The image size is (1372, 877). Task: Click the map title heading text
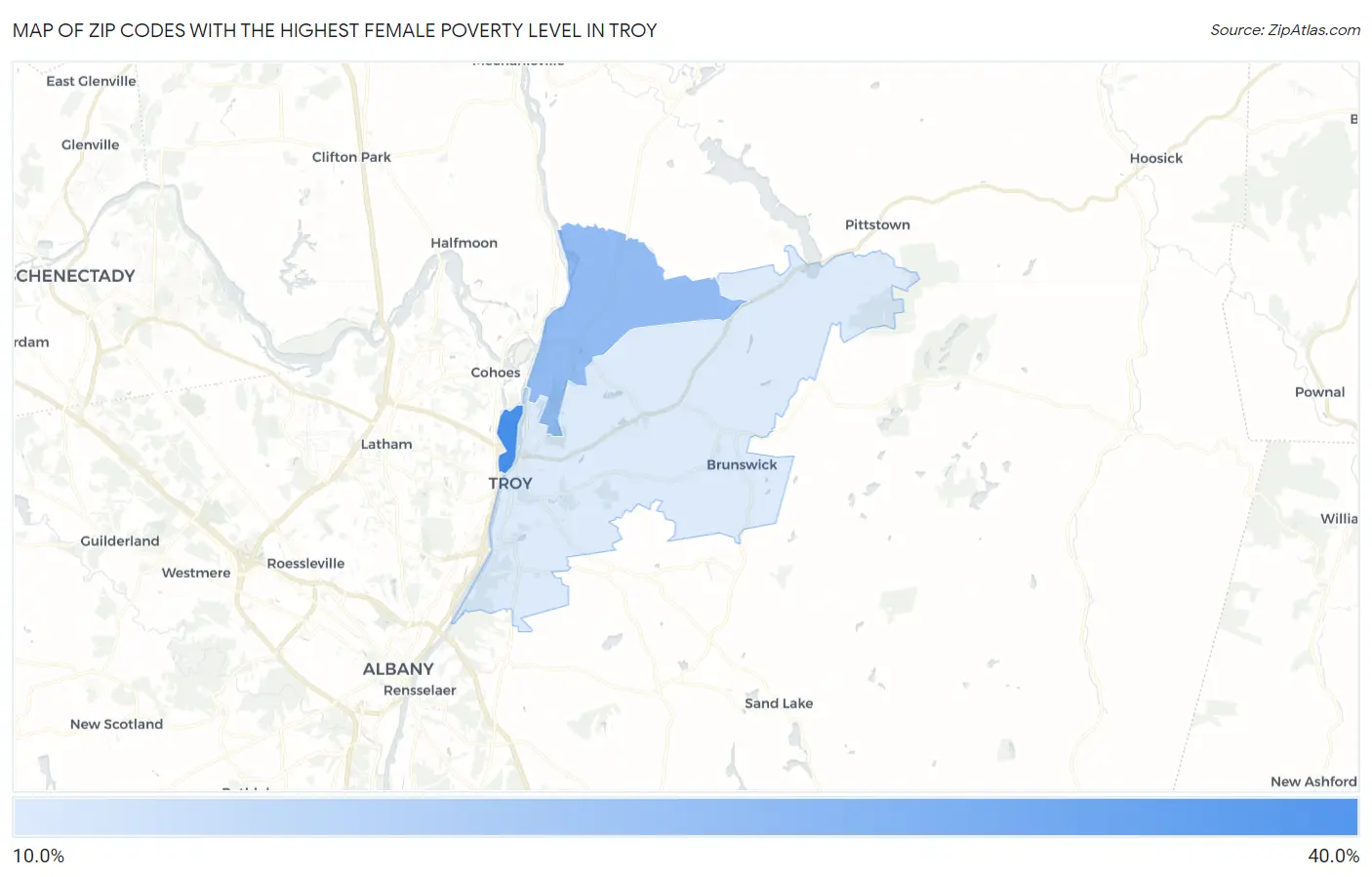tap(335, 30)
